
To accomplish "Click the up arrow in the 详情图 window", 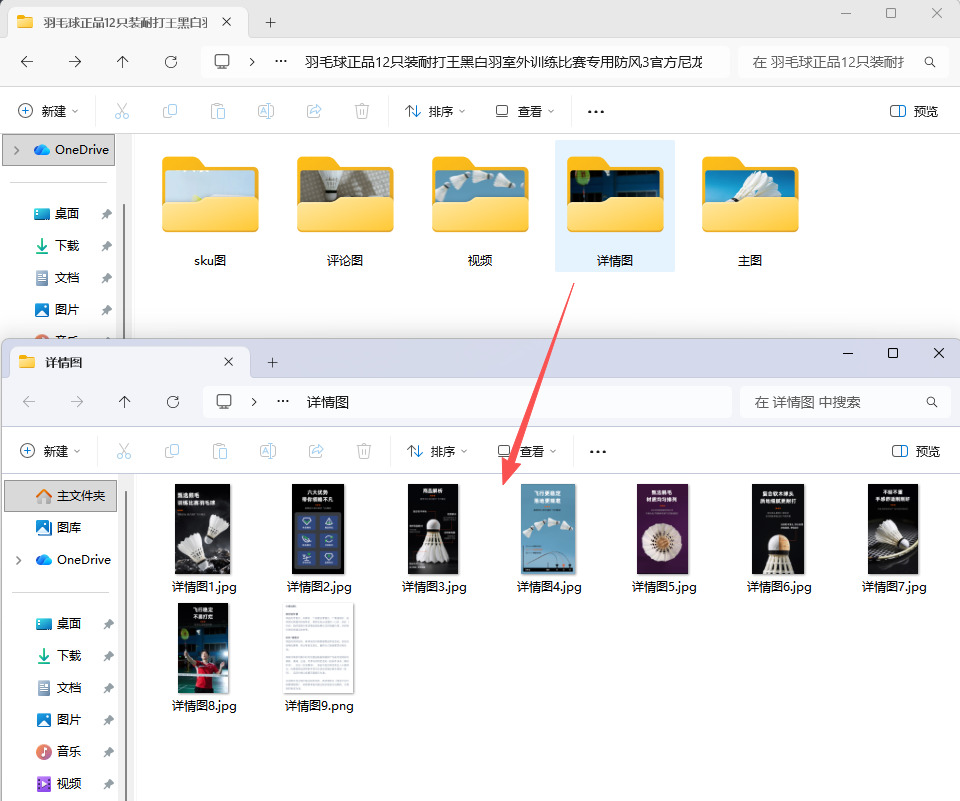I will (x=124, y=402).
